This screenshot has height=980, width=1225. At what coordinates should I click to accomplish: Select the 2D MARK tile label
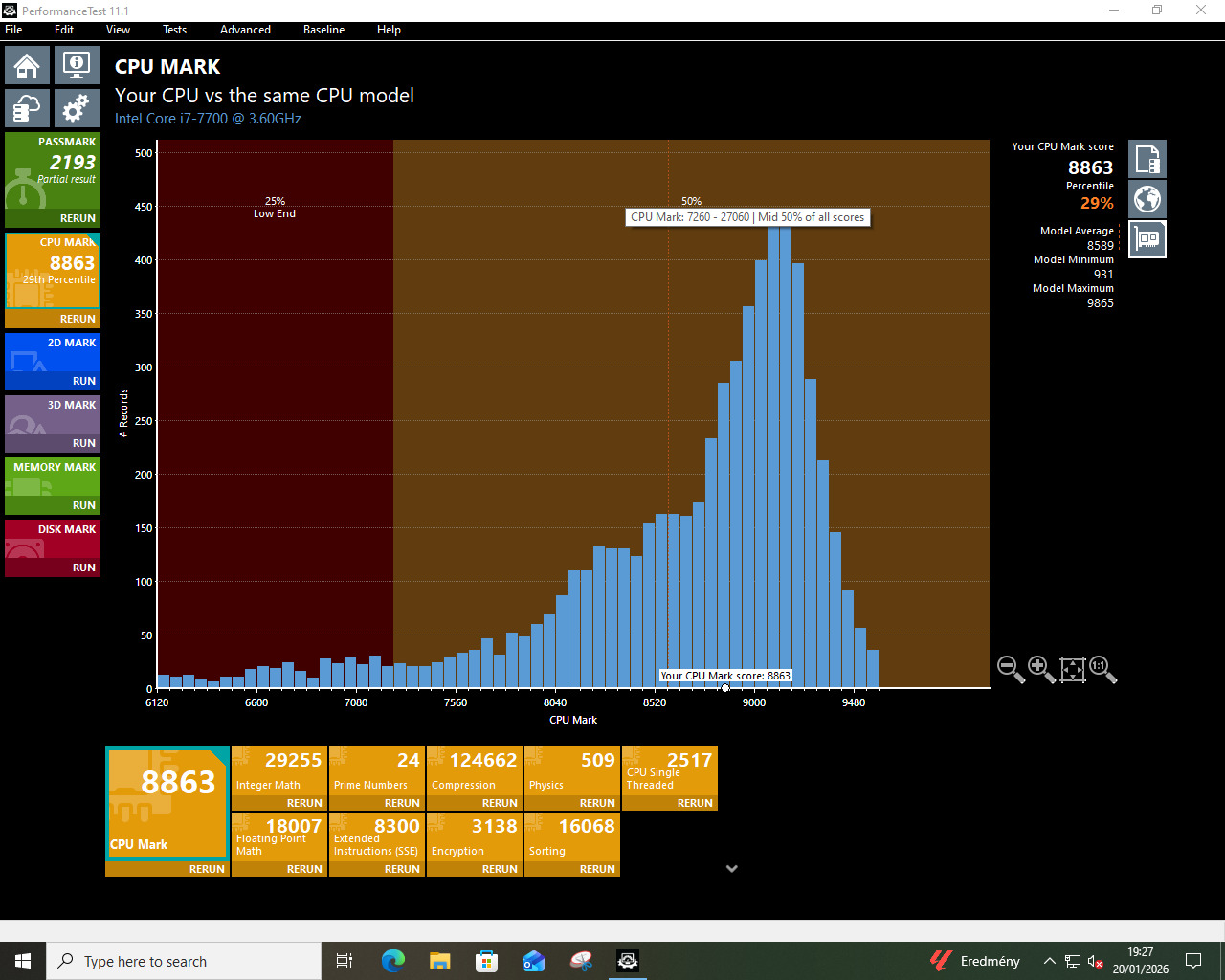(72, 343)
